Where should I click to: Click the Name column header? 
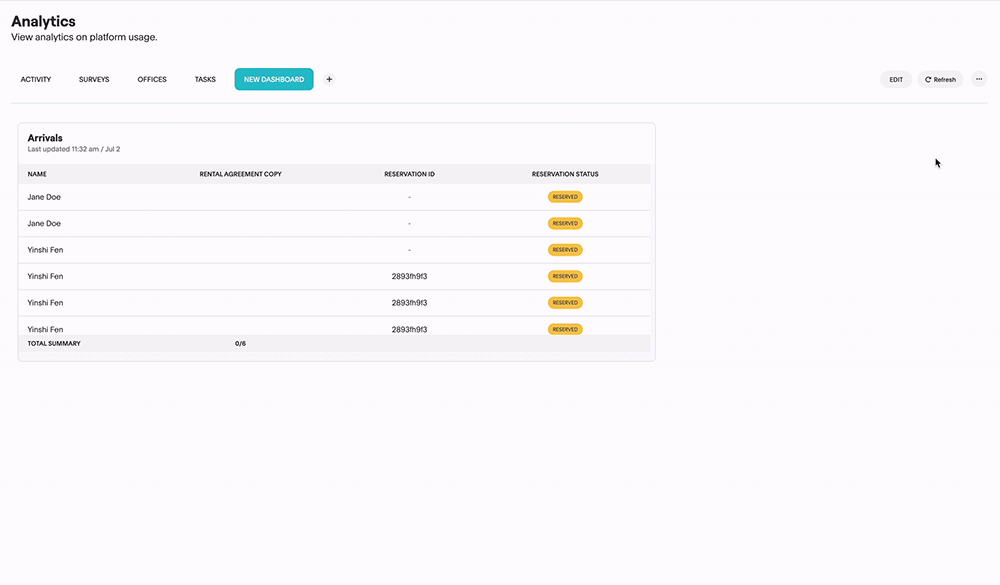37,174
